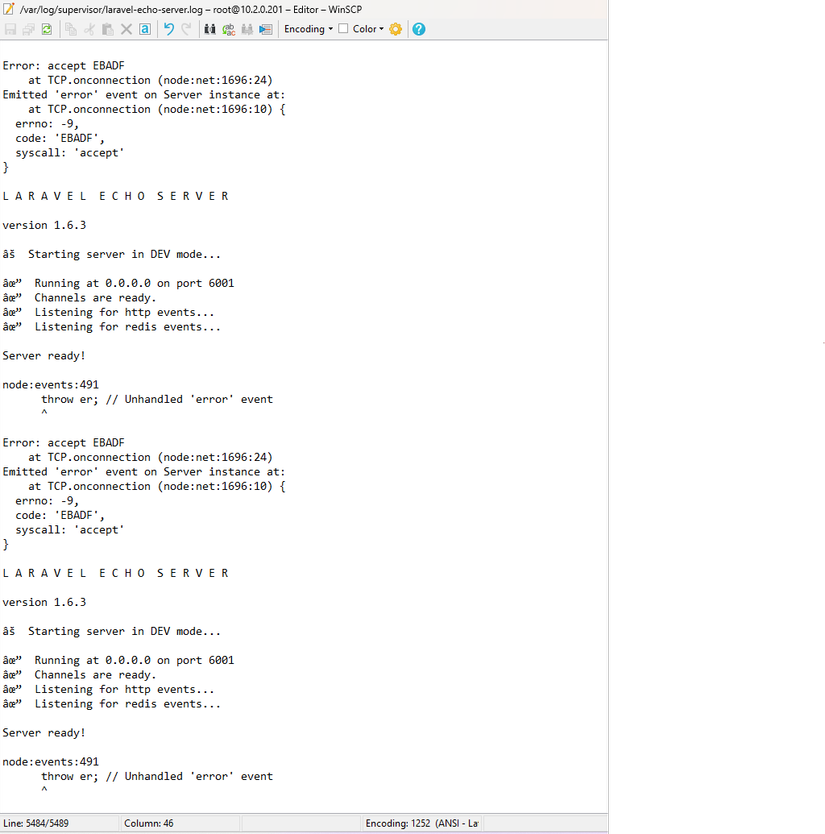
Task: Click the first 'Channels are ready.' line
Action: 95,298
